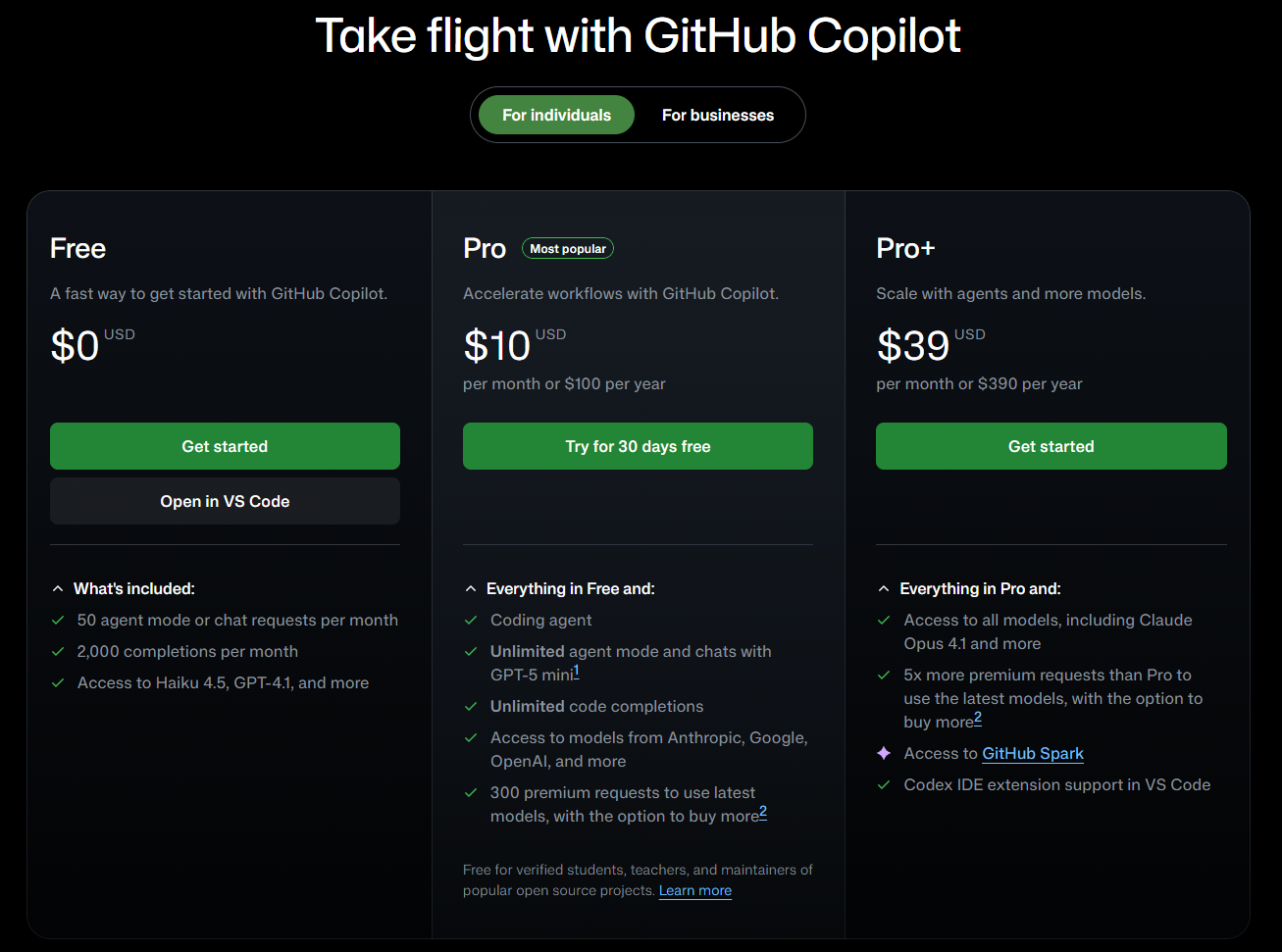1282x952 pixels.
Task: Click the checkmark next to Access to all models
Action: tap(884, 620)
